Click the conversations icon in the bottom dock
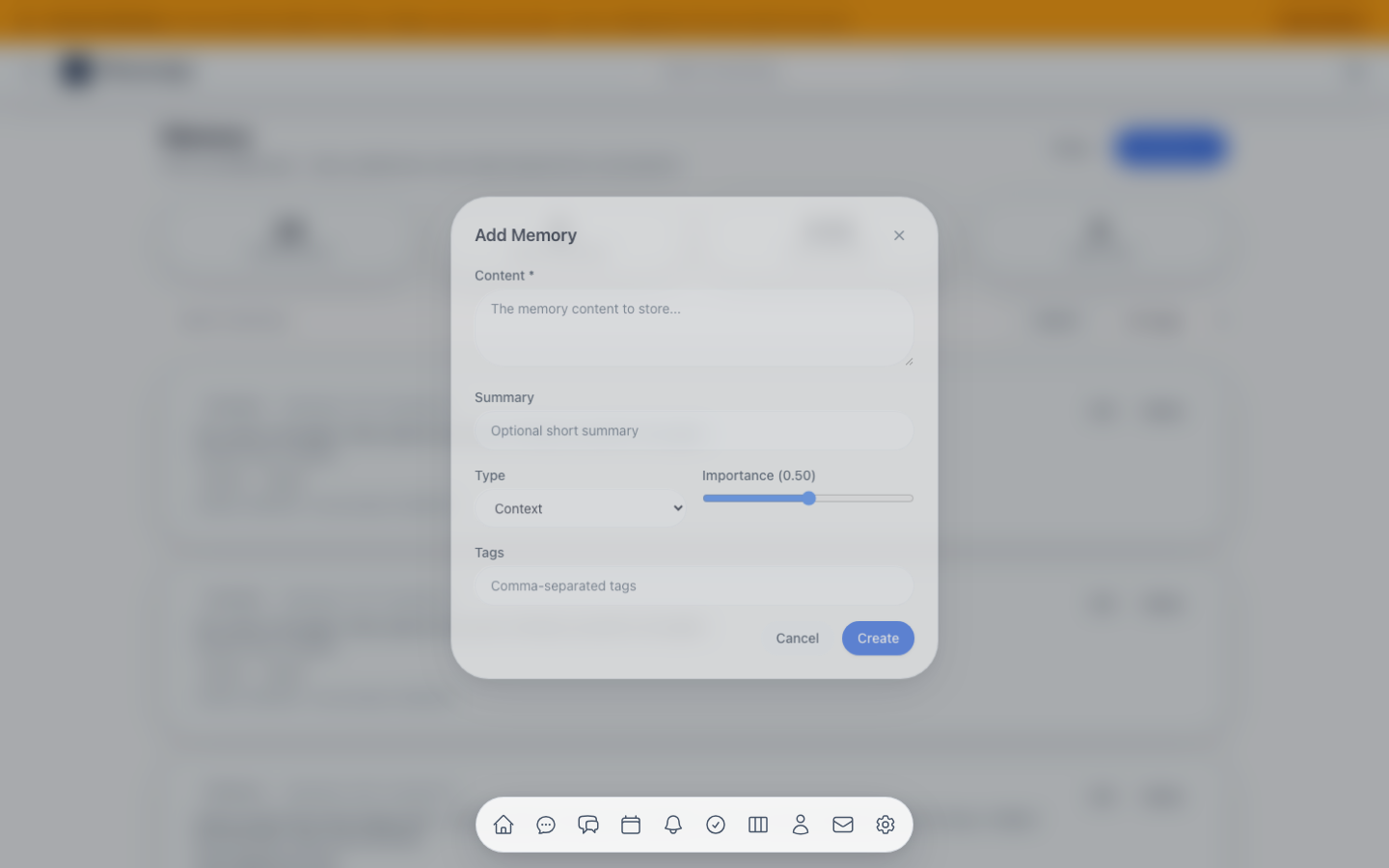Screen dimensions: 1389x868 tap(588, 825)
